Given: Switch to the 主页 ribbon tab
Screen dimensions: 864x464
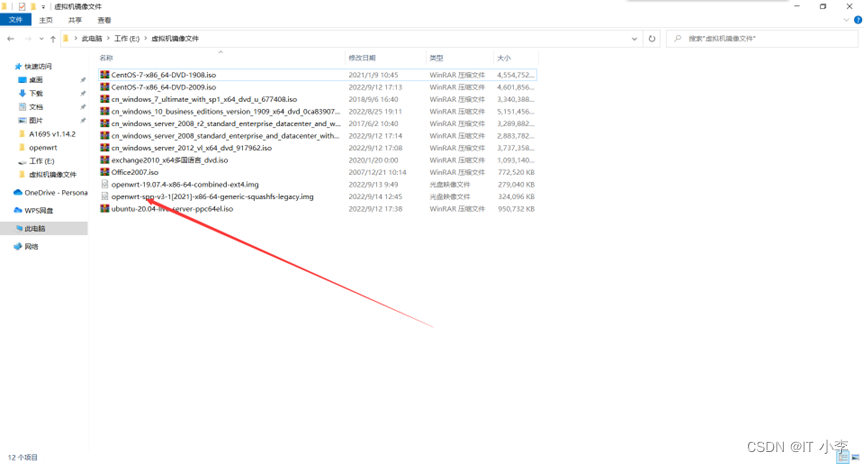Looking at the screenshot, I should tap(46, 20).
